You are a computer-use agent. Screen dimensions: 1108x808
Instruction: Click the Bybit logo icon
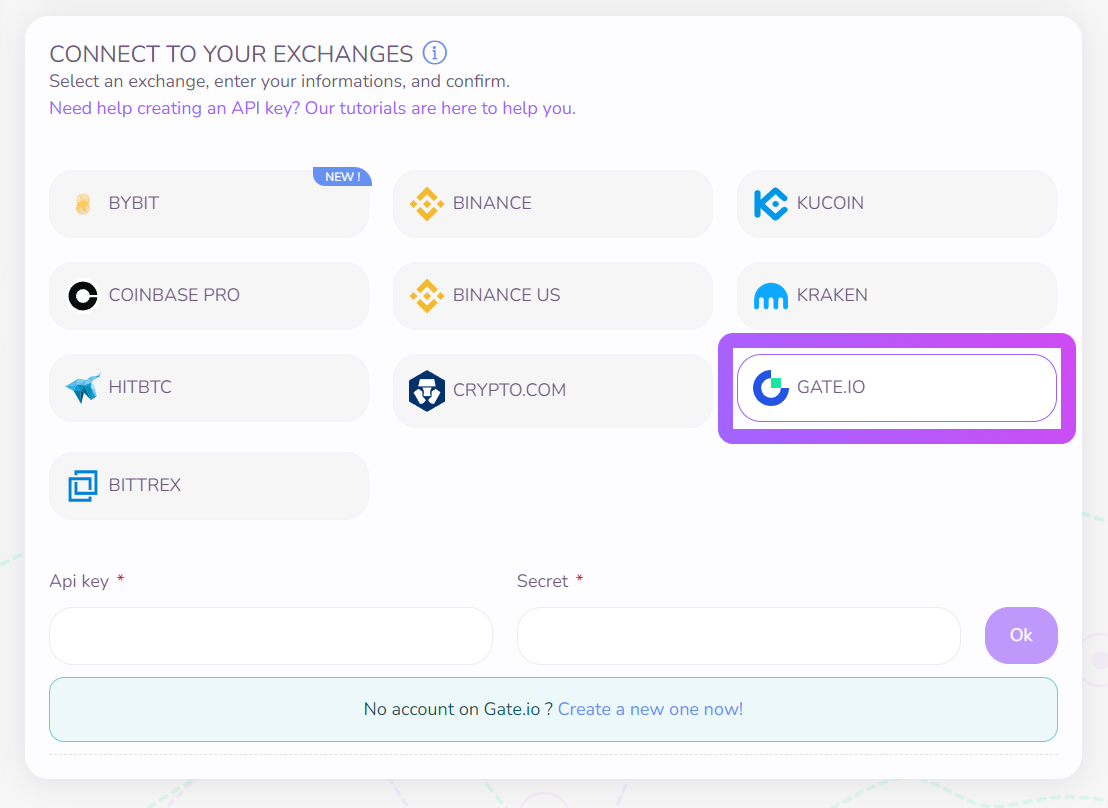coord(83,204)
